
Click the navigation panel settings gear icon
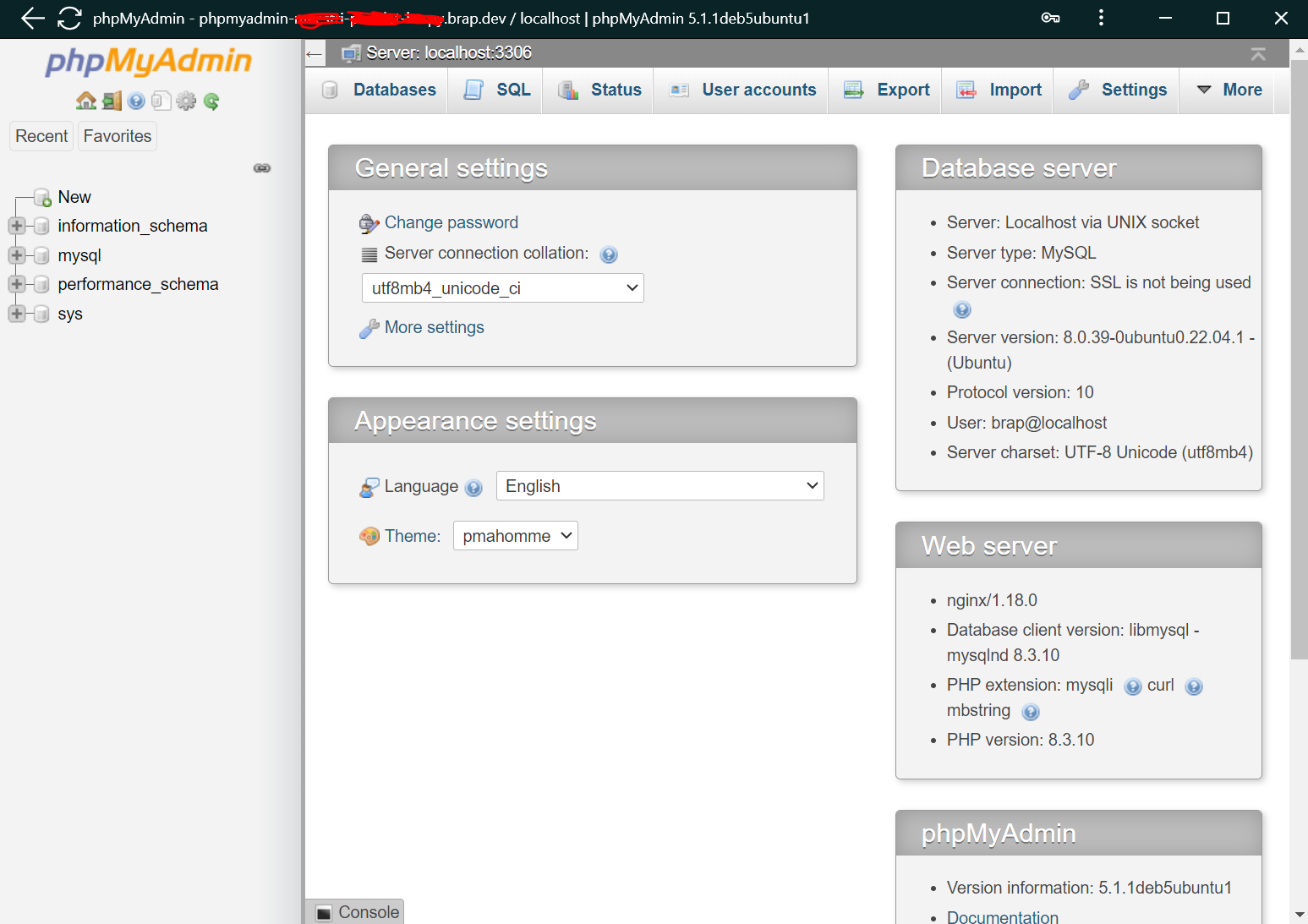tap(186, 101)
